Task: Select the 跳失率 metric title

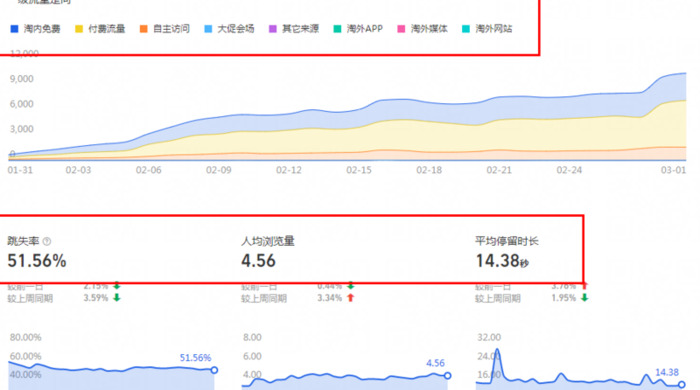Action: 23,241
